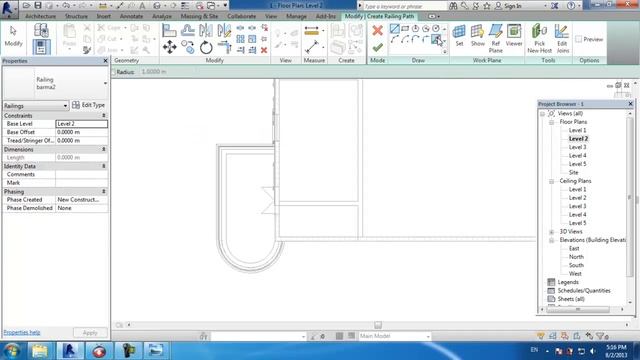The image size is (640, 360).
Task: Open File Explorer from the taskbar
Action: pos(40,351)
